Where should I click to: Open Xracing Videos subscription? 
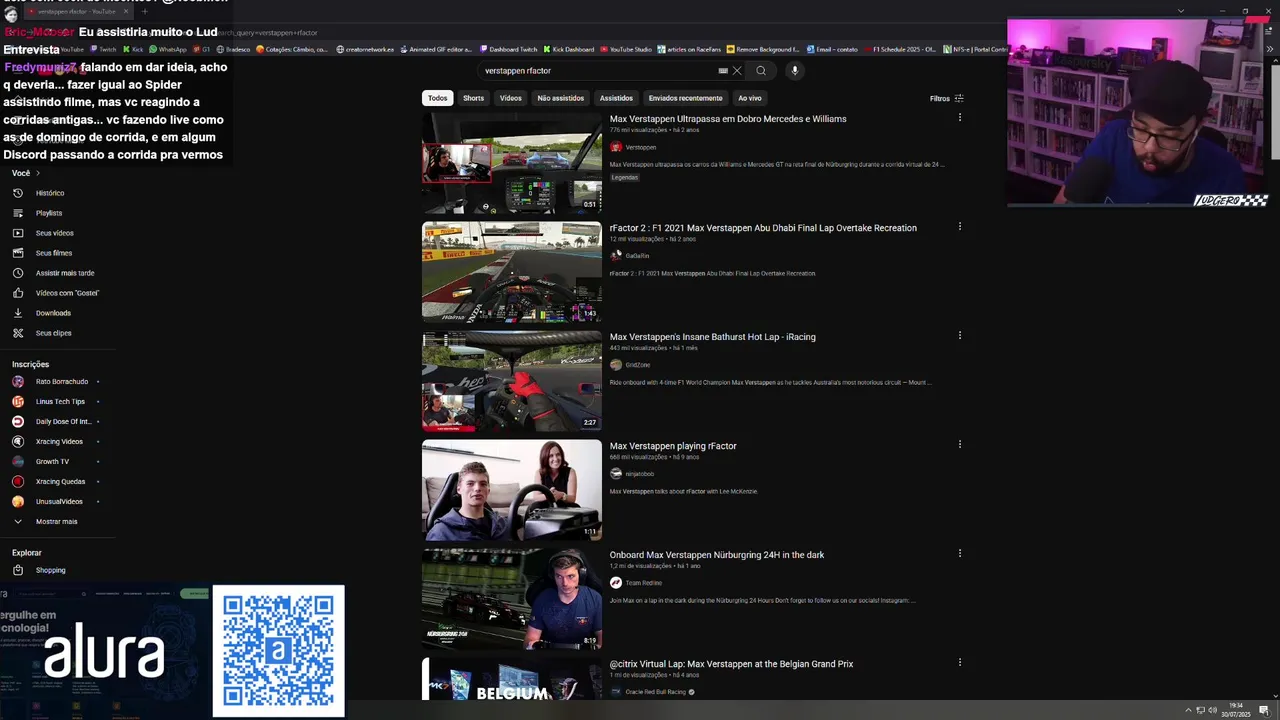pos(58,442)
